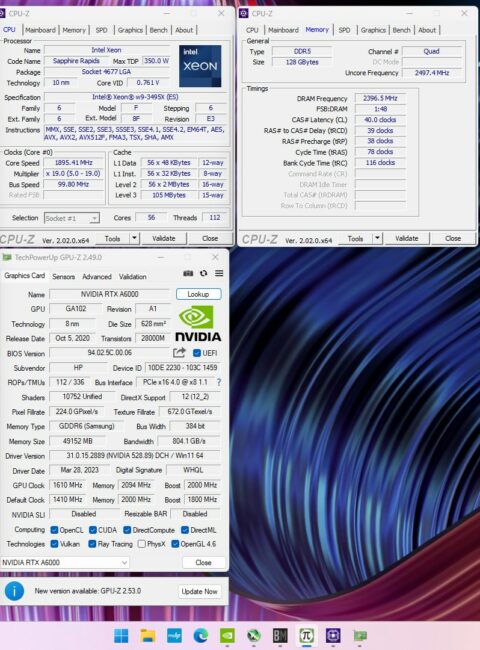Toggle the DirectML checkbox

[185, 530]
